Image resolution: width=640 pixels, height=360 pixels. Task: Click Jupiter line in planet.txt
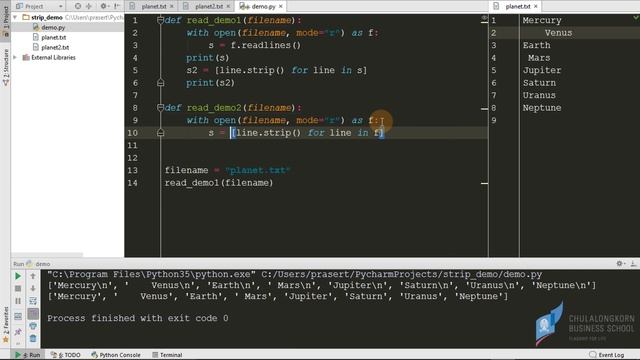click(542, 70)
